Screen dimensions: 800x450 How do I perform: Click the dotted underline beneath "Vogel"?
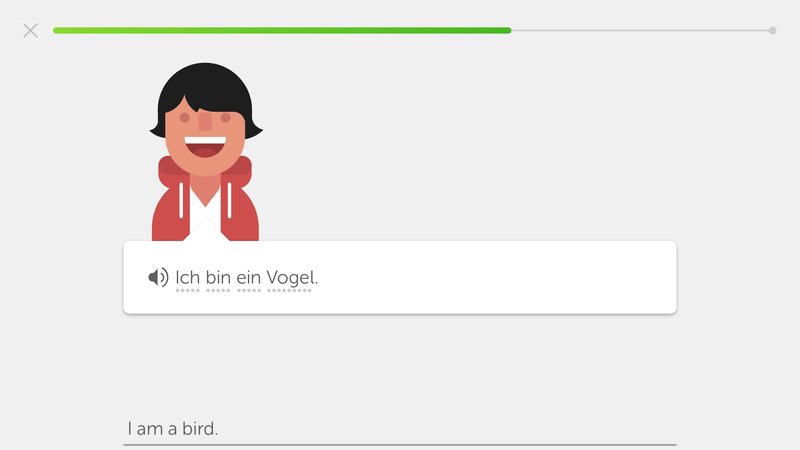point(289,290)
